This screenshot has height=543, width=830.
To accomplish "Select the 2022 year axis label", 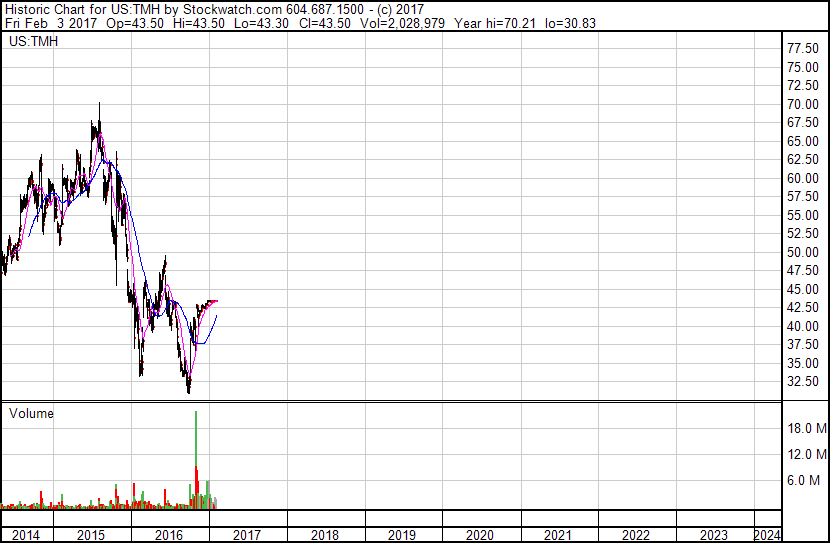I will point(636,535).
